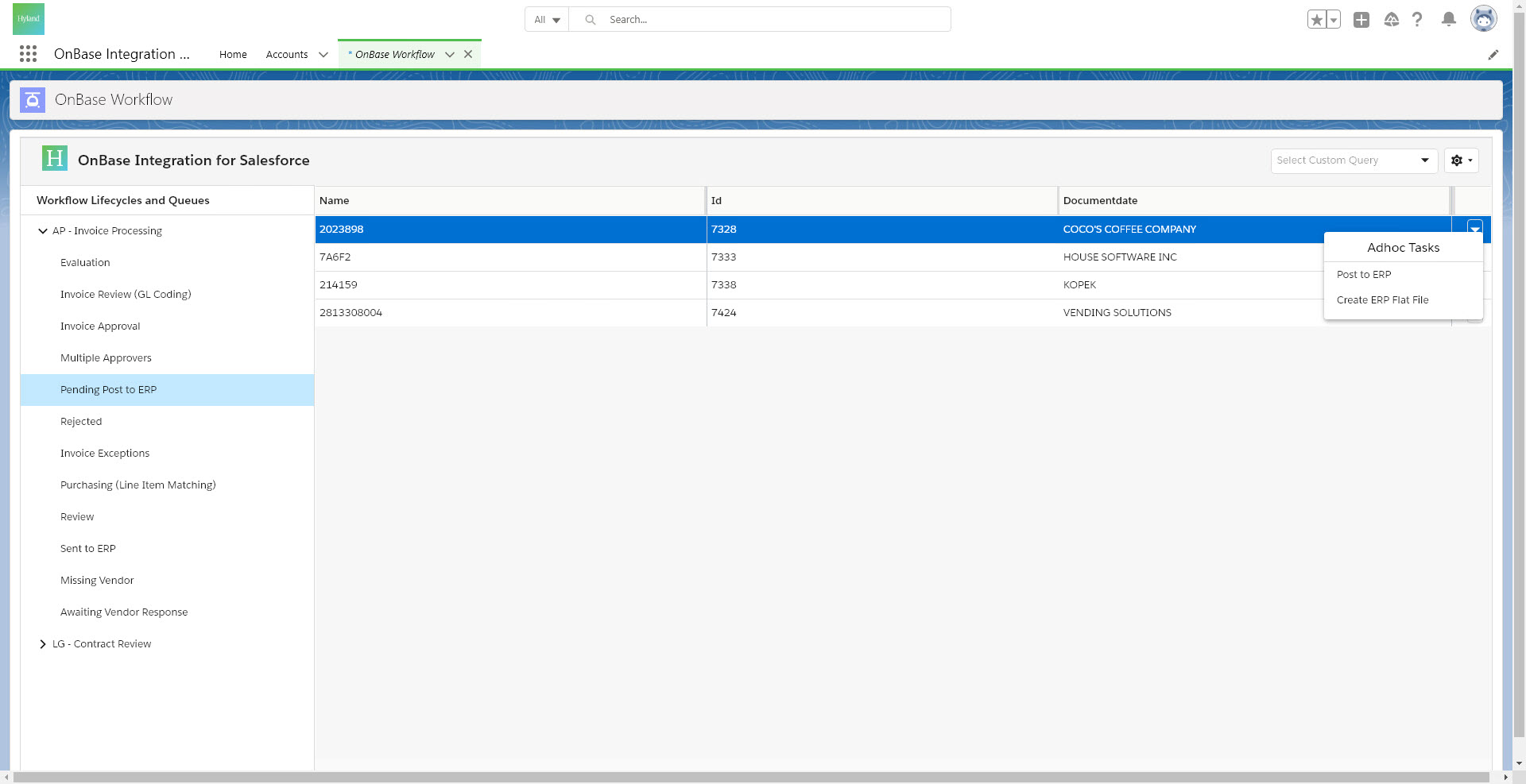Select the Pending Post to ERP queue
Viewport: 1526px width, 784px height.
click(x=167, y=390)
